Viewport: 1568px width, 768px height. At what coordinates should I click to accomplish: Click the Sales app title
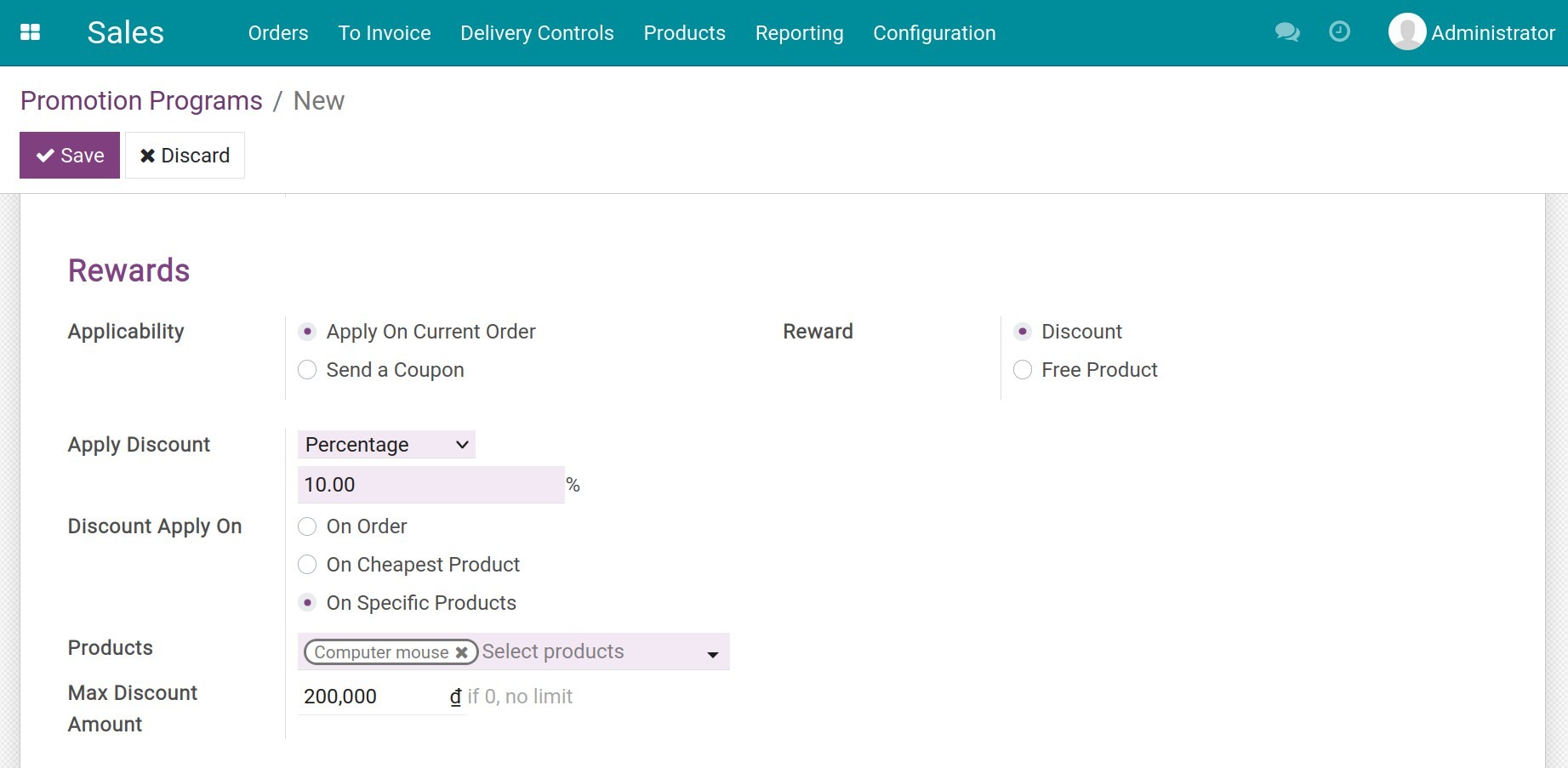125,32
